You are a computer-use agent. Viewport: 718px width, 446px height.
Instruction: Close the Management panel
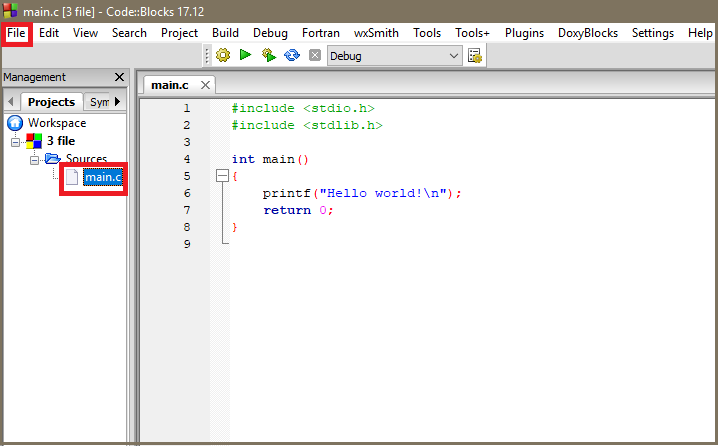[x=120, y=77]
